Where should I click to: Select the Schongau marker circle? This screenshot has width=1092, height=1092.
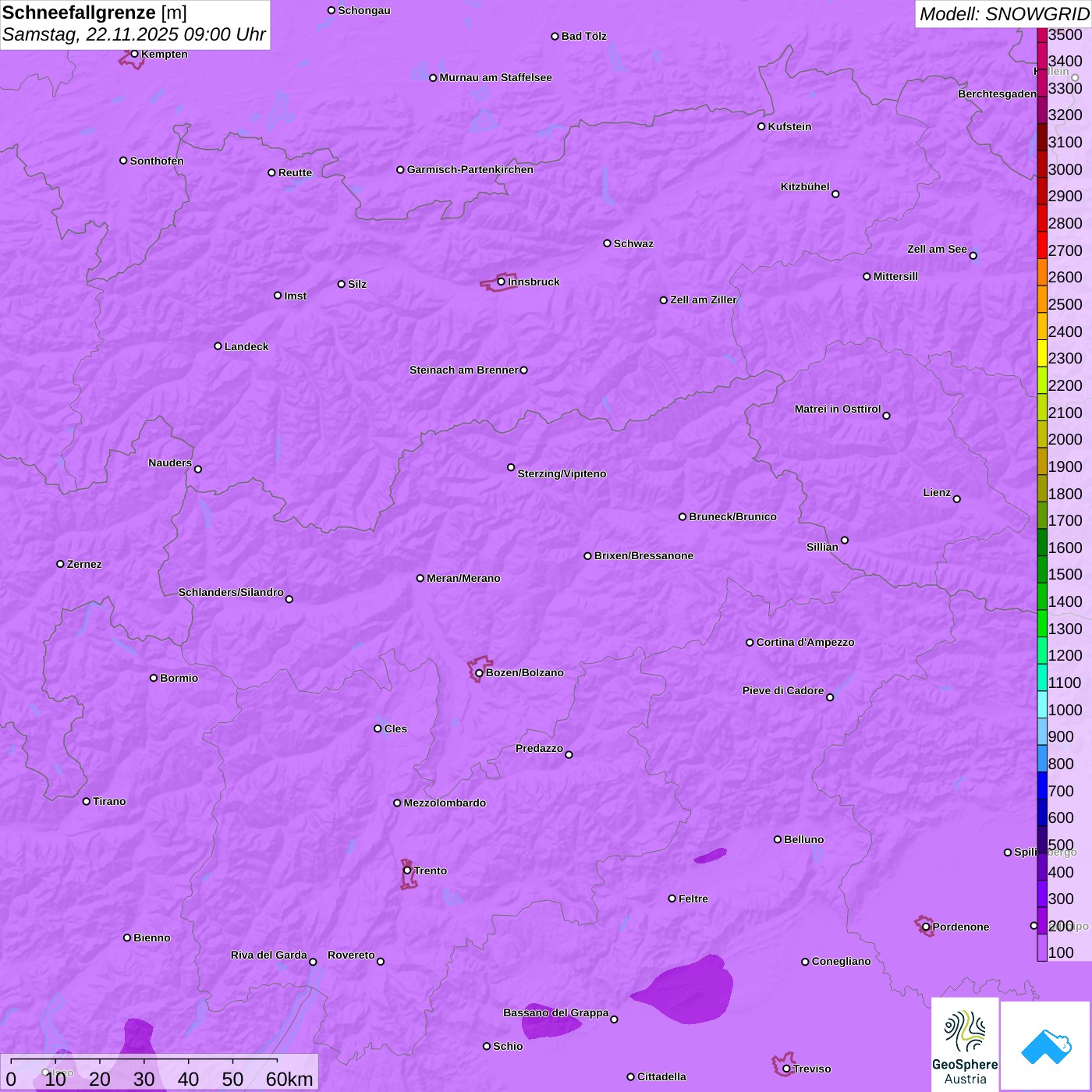point(331,10)
